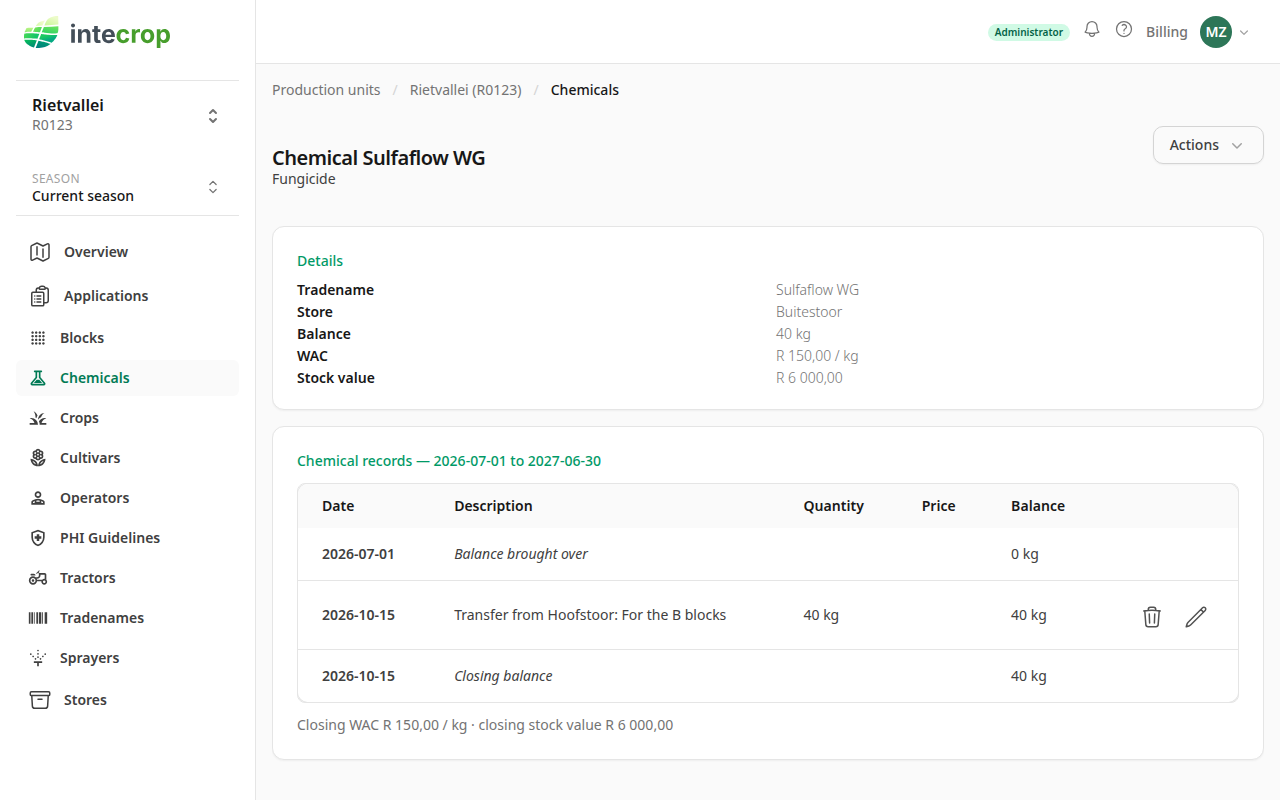Click the Overview map icon in sidebar
The height and width of the screenshot is (800, 1280).
click(40, 252)
